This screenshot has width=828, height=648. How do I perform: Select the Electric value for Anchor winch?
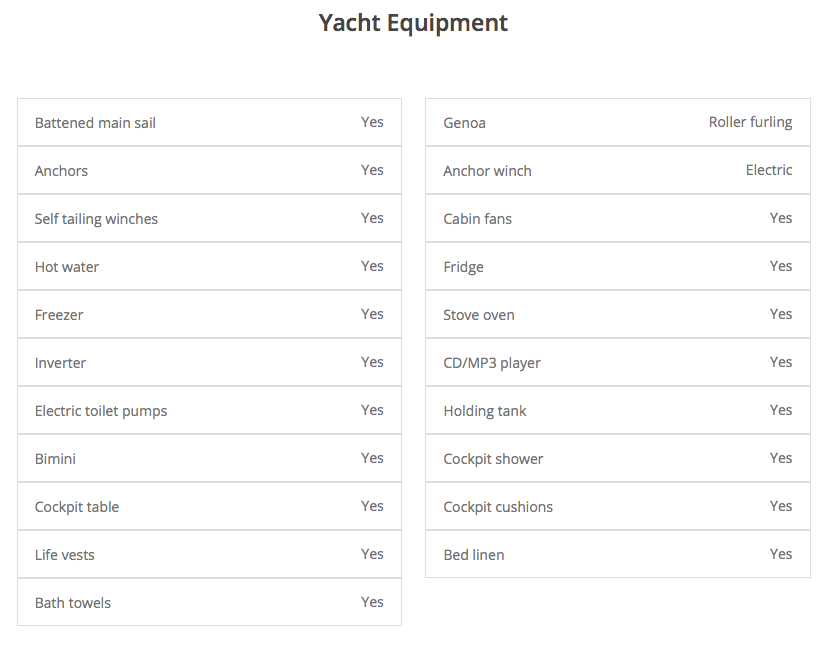pos(769,170)
